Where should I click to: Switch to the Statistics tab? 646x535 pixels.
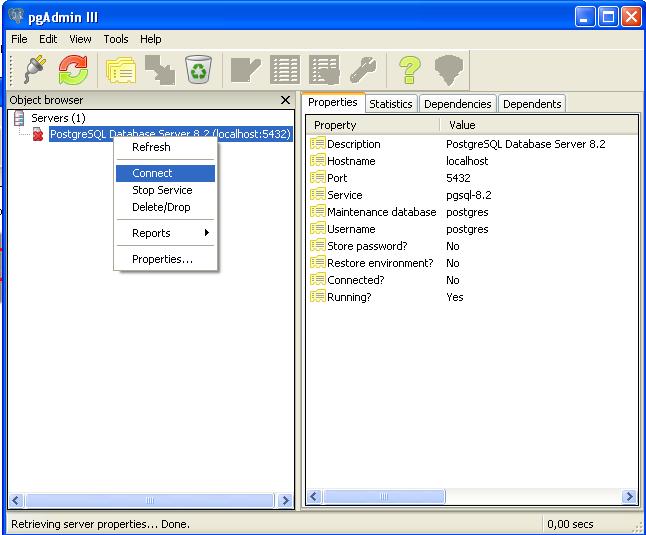(391, 104)
